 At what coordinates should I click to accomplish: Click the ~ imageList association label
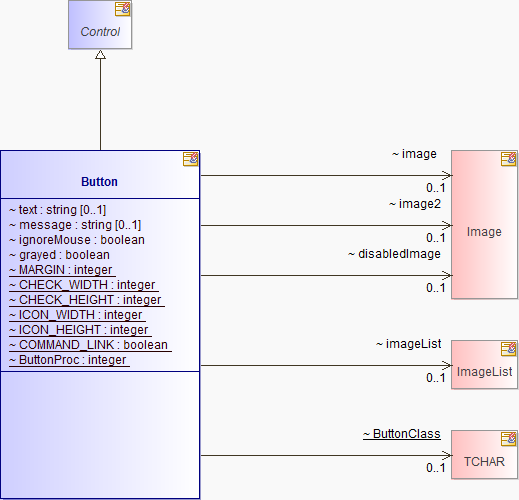point(409,344)
